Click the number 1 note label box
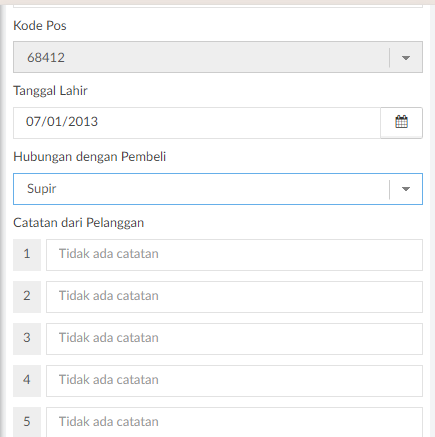 [27, 255]
